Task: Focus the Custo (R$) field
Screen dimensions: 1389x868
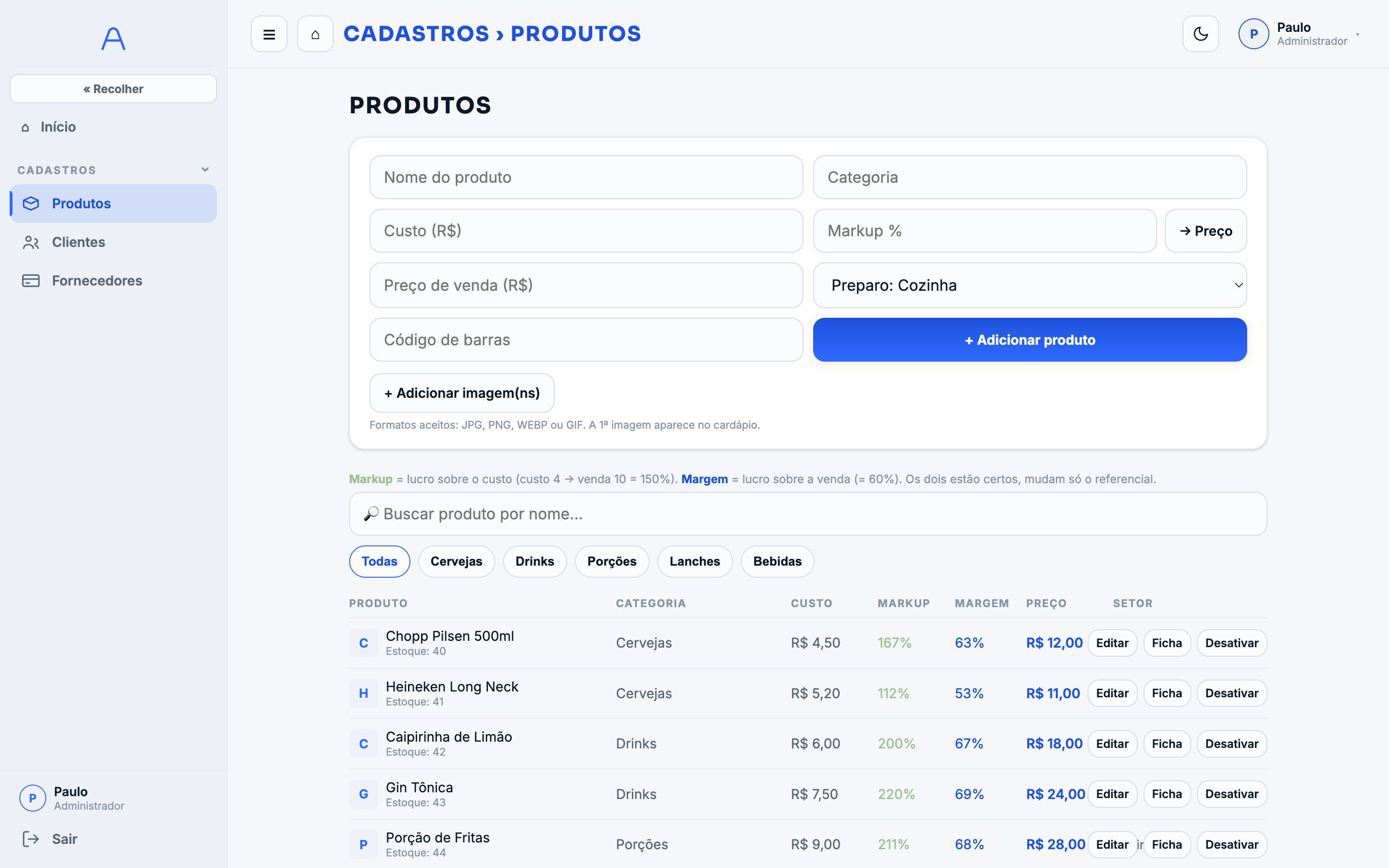Action: [x=586, y=231]
